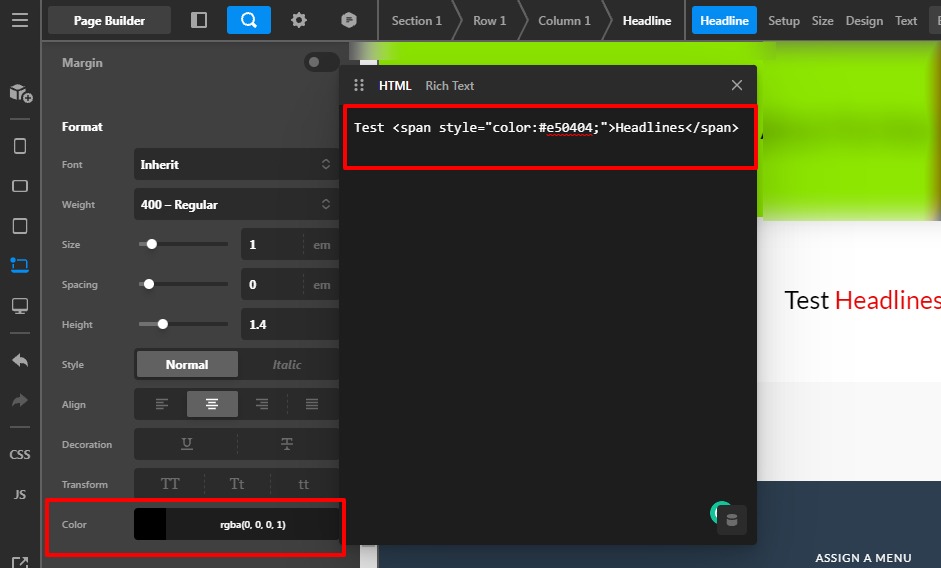Open the hamburger main menu
This screenshot has width=941, height=568.
(20, 20)
